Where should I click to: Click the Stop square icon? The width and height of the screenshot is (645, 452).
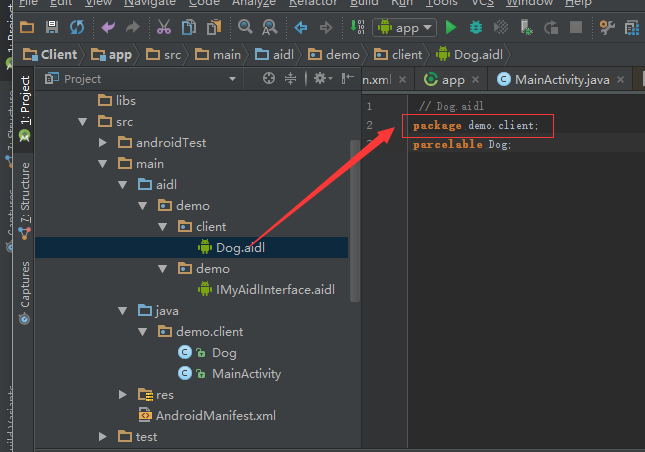(576, 28)
